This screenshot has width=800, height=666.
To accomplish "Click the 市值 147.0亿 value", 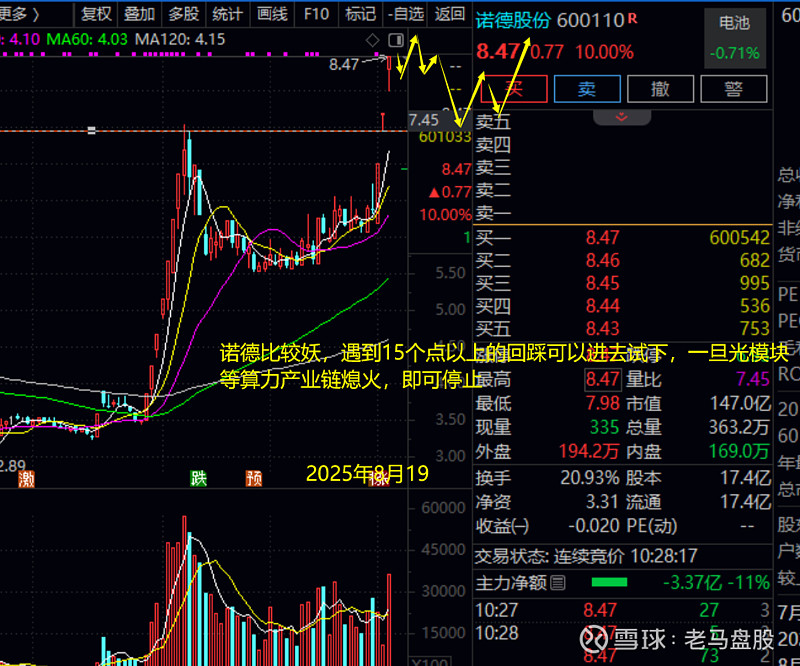I will click(x=740, y=404).
